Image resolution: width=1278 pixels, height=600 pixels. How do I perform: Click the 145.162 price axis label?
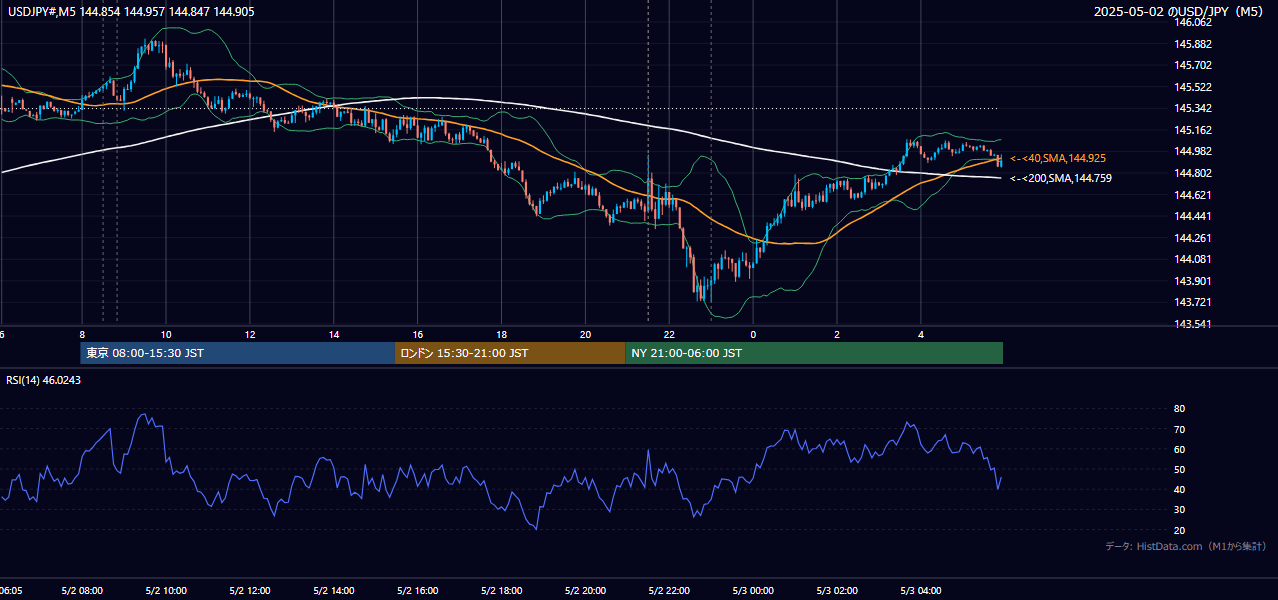pyautogui.click(x=1192, y=130)
